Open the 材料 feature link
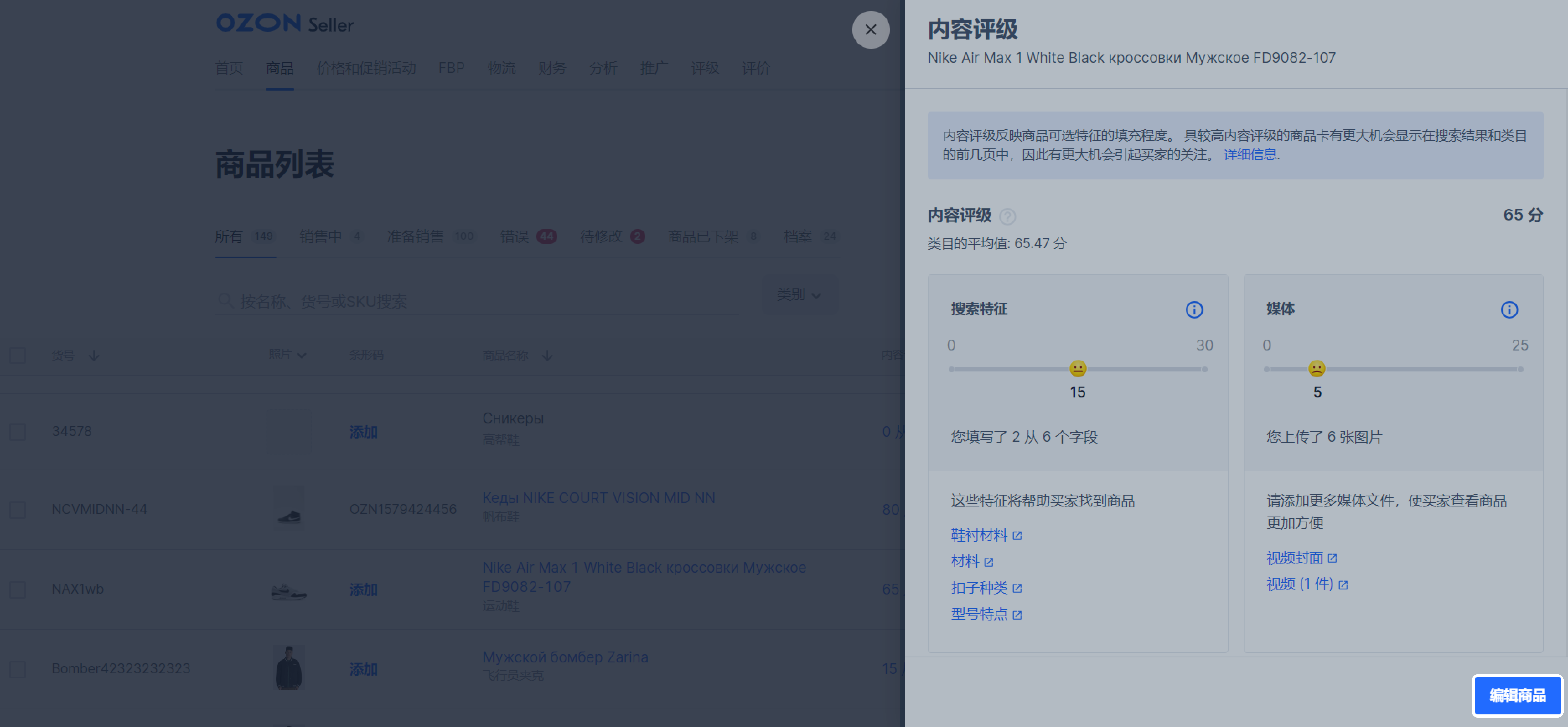Screen dimensions: 1568x727 click(972, 561)
